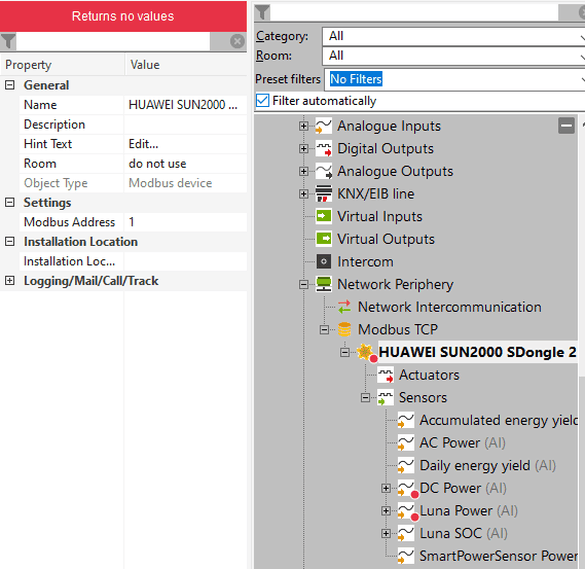Click the properties panel filter funnel icon
Image resolution: width=585 pixels, height=569 pixels.
point(8,41)
